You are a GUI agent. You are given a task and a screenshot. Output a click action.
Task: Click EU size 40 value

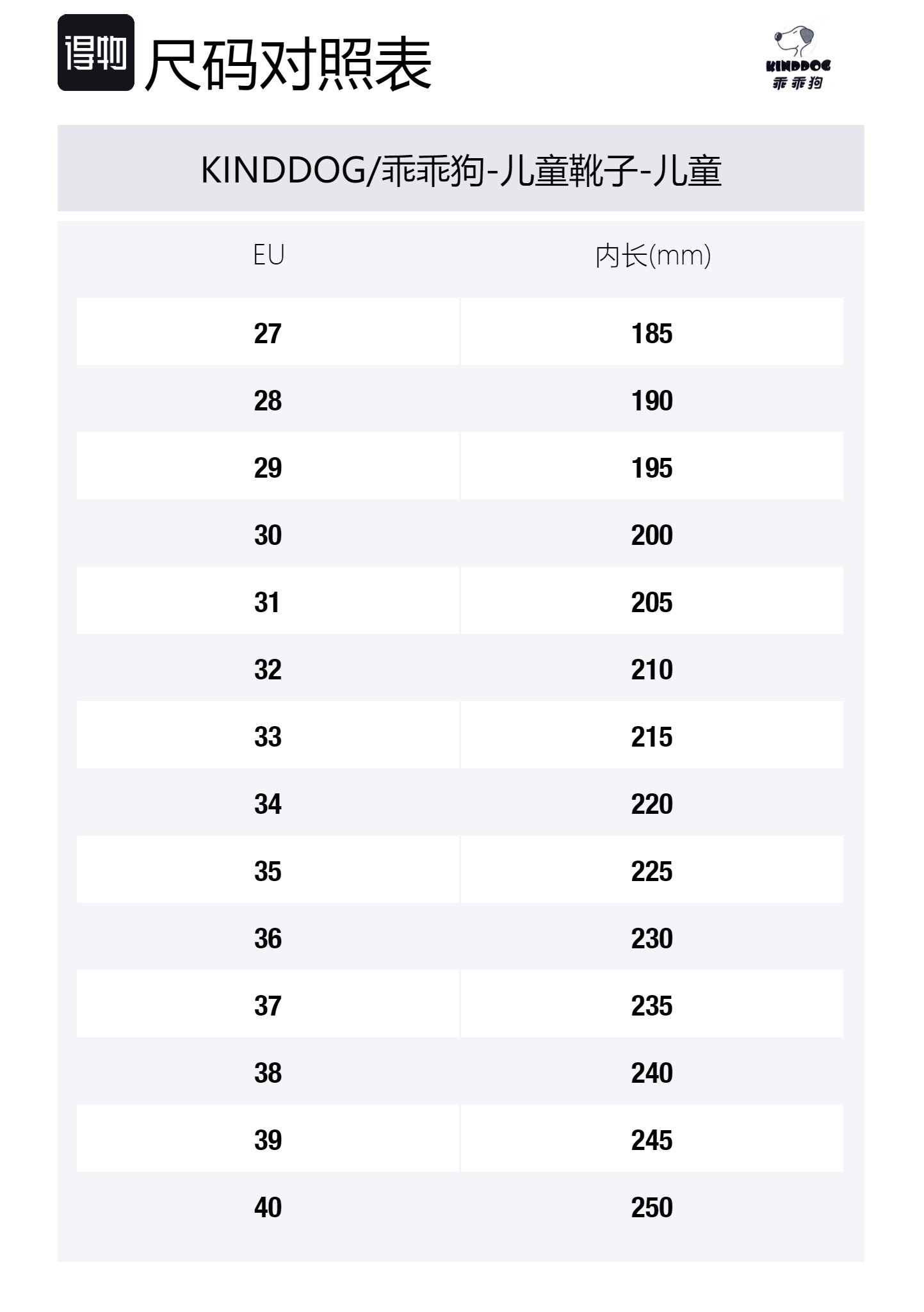click(x=268, y=1207)
